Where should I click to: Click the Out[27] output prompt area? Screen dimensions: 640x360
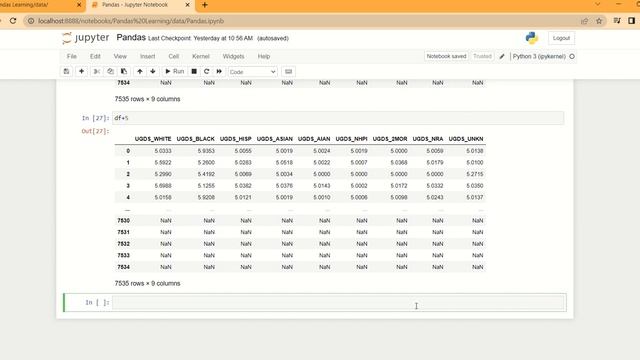[x=95, y=131]
